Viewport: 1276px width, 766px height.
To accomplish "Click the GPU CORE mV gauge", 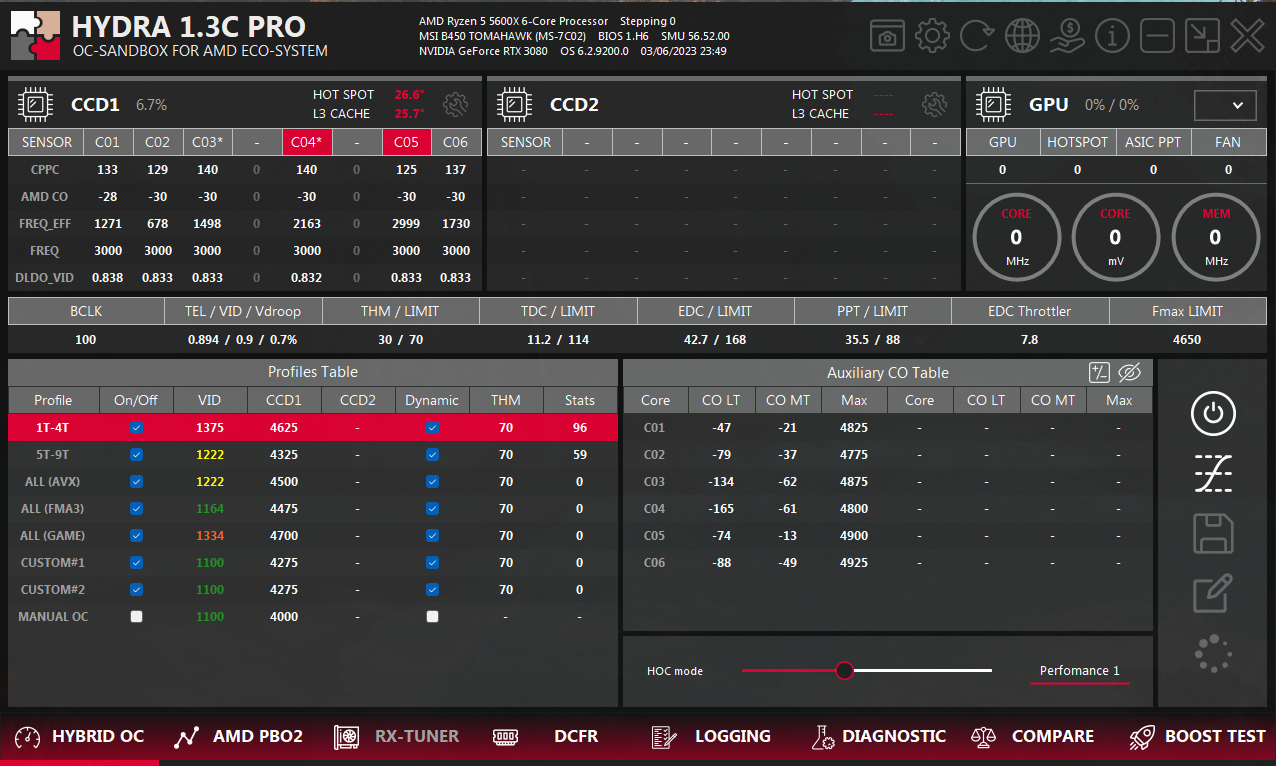I will [1115, 237].
